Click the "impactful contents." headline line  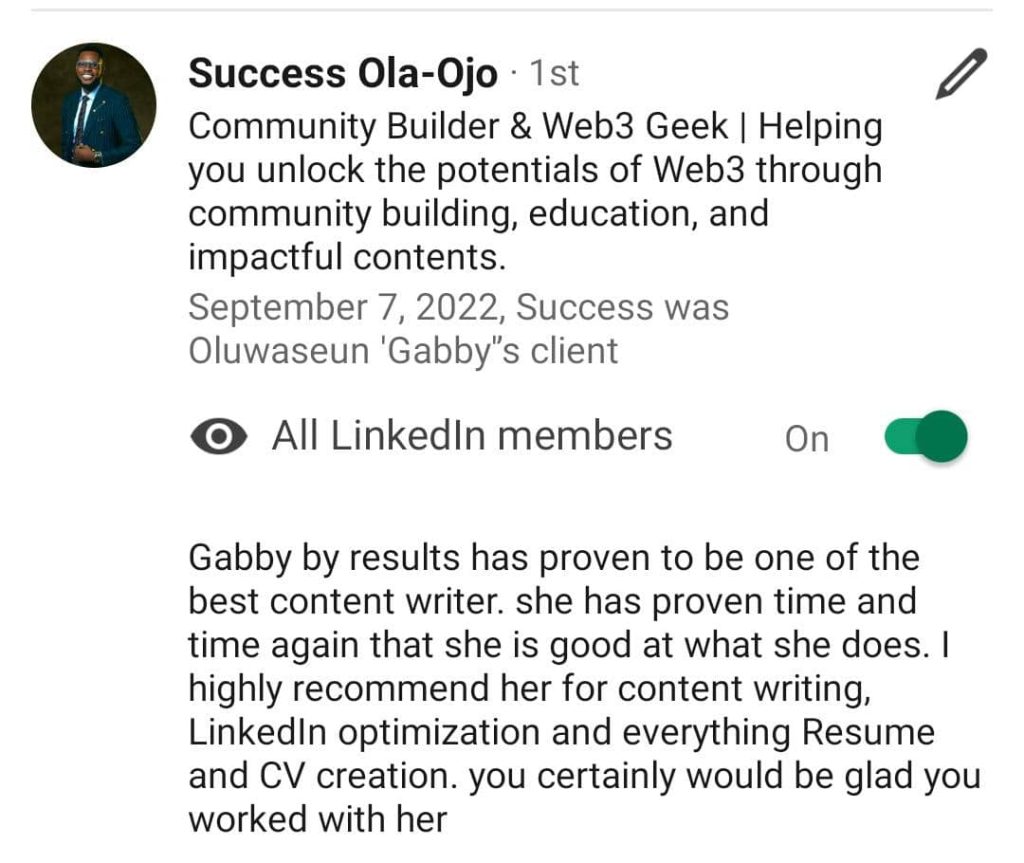pos(347,257)
